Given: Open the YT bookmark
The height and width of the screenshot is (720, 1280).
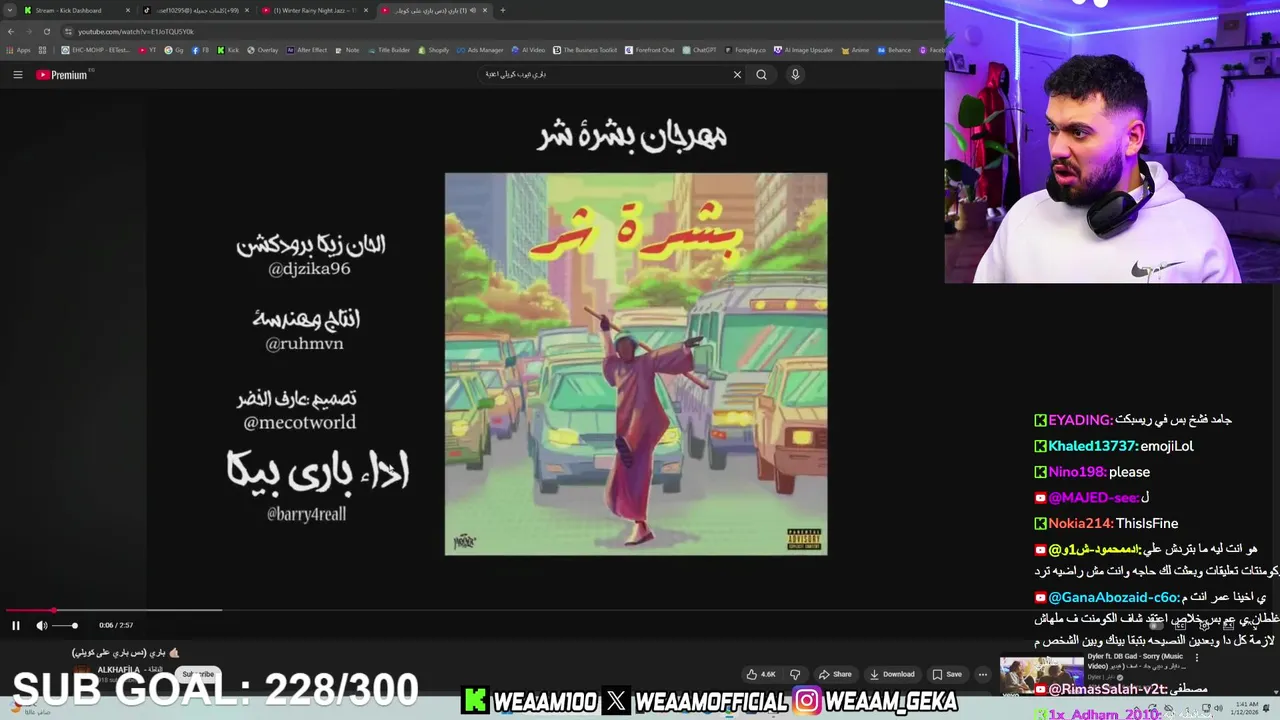Looking at the screenshot, I should pyautogui.click(x=148, y=50).
